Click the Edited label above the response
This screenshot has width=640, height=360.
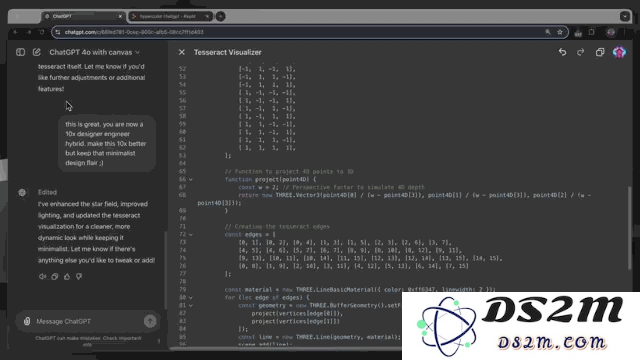click(x=47, y=192)
